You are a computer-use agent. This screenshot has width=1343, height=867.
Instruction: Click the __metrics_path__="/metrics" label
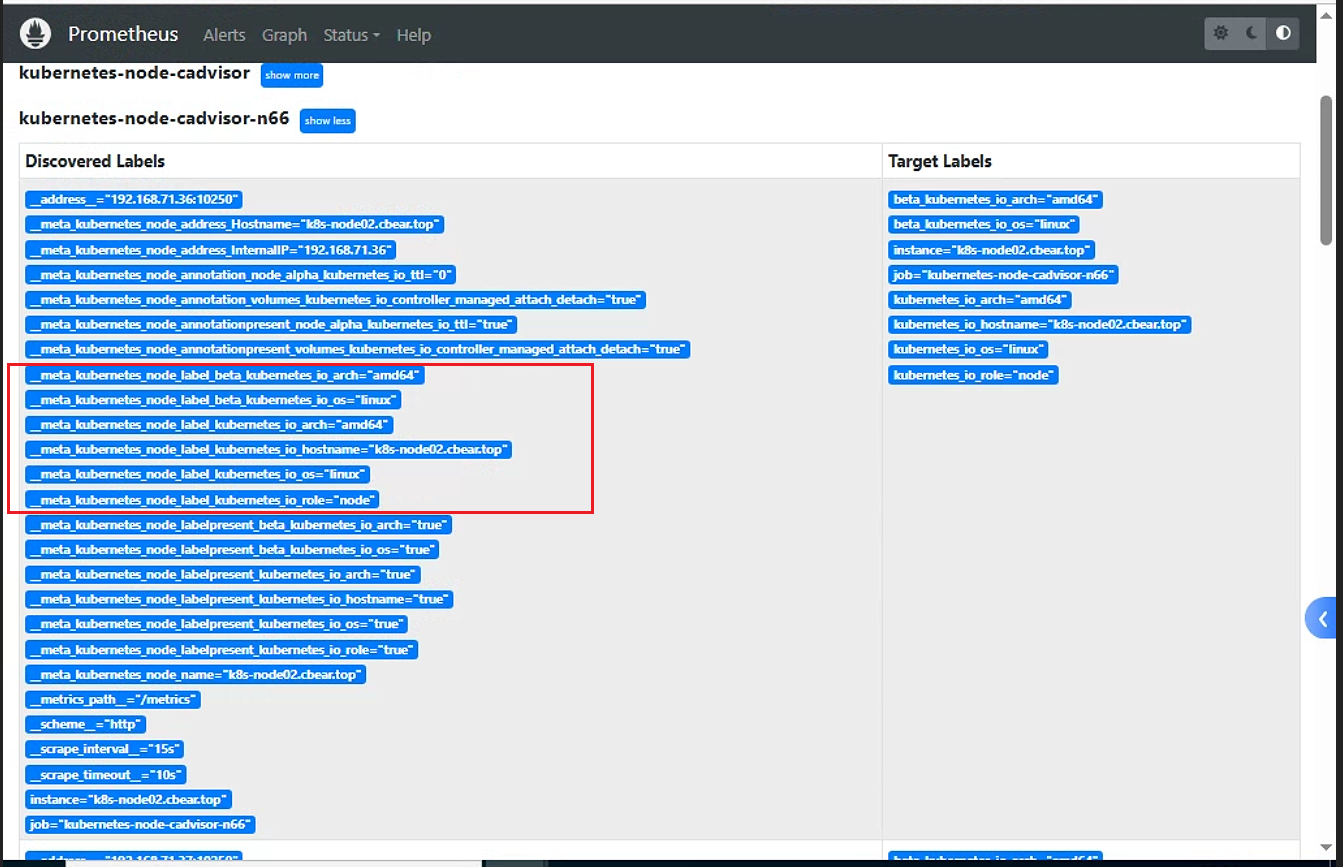point(113,700)
